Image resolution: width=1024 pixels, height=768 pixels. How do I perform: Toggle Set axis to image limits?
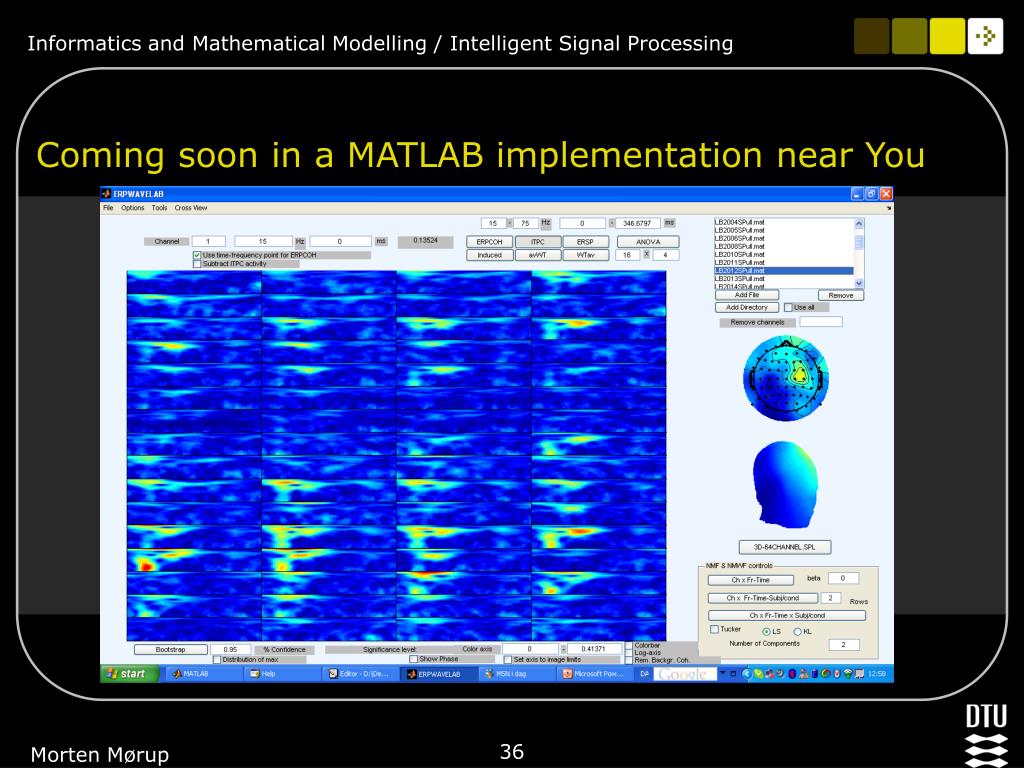click(507, 660)
